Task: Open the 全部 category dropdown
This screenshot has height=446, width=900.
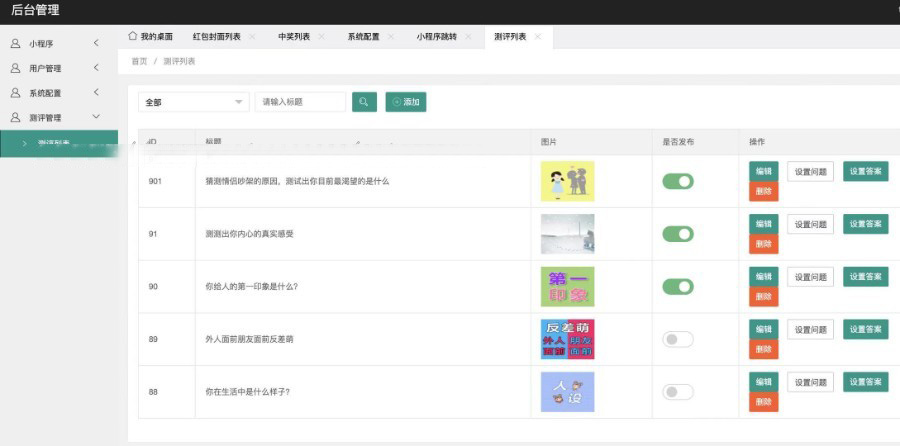Action: 194,102
